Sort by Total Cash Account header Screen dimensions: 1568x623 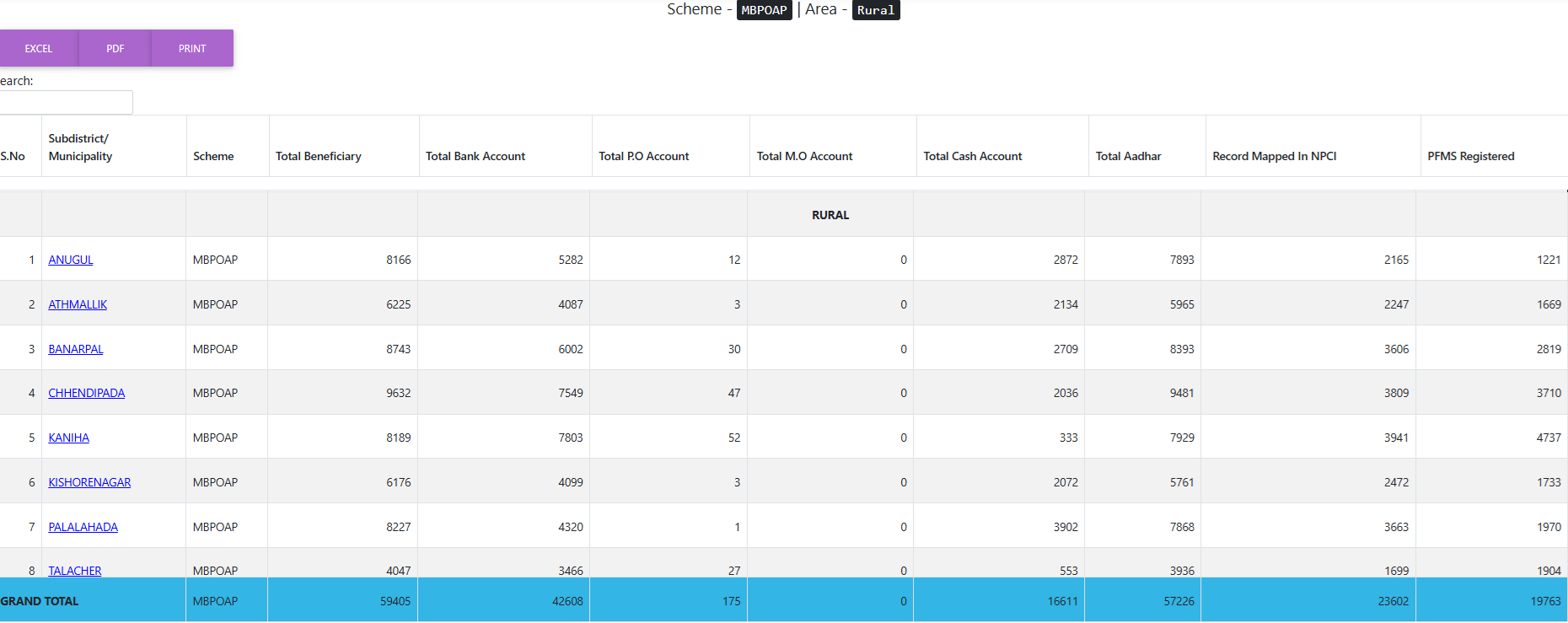[x=1002, y=147]
